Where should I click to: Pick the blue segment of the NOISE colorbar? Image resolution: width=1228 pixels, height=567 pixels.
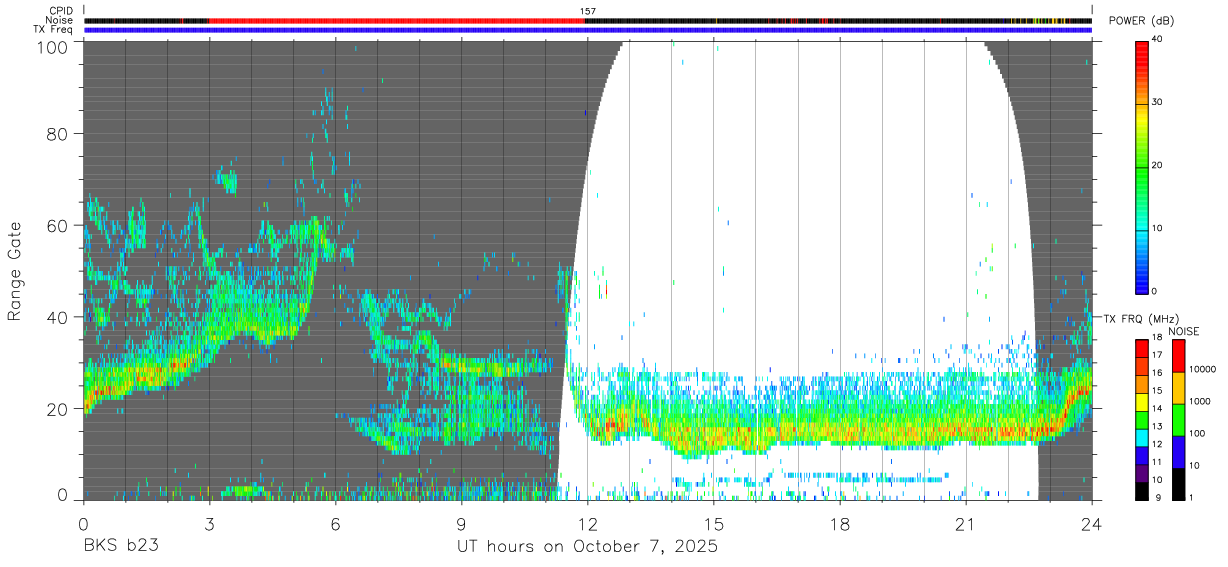point(1179,452)
